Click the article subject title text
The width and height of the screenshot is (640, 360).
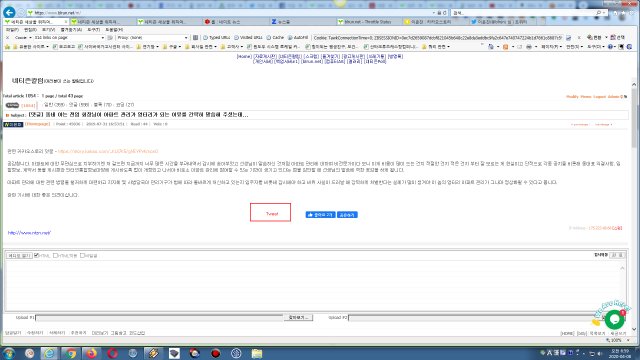click(x=138, y=115)
